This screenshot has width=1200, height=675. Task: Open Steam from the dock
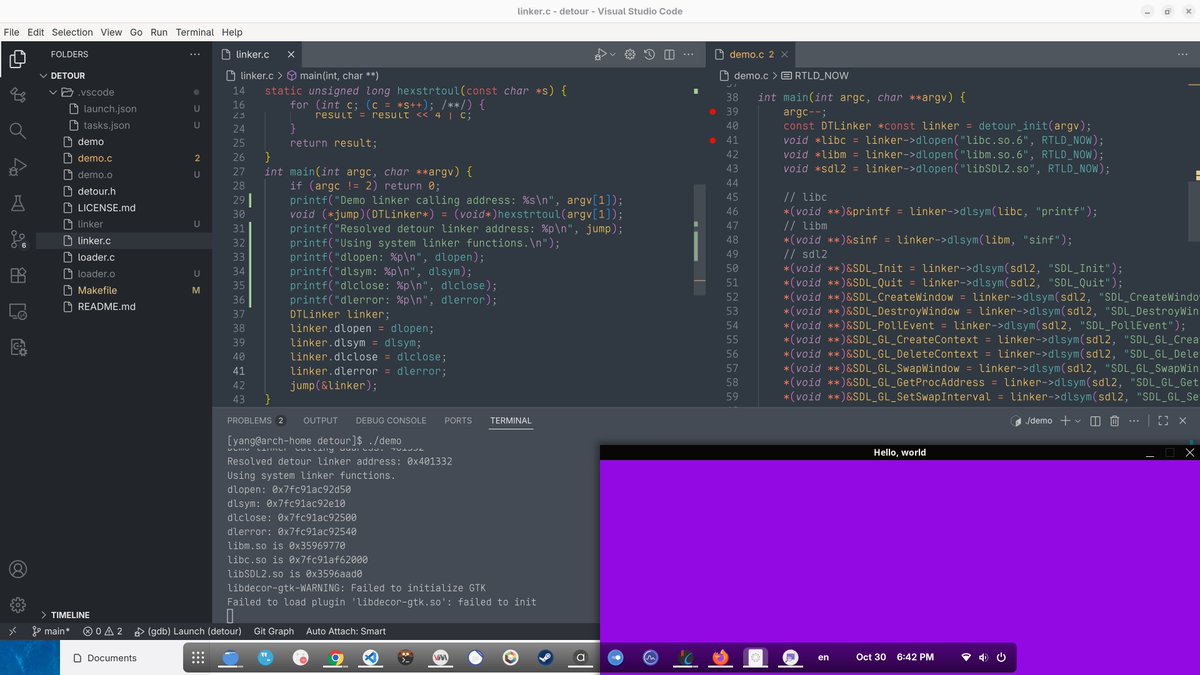545,657
